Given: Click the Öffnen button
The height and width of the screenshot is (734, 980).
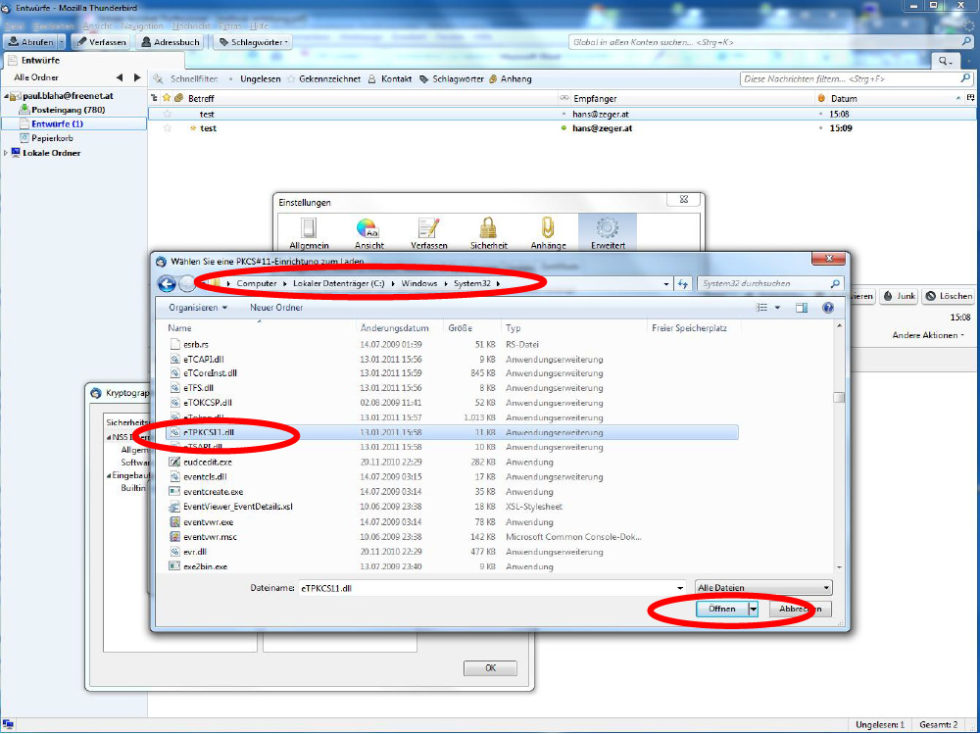Looking at the screenshot, I should (722, 609).
